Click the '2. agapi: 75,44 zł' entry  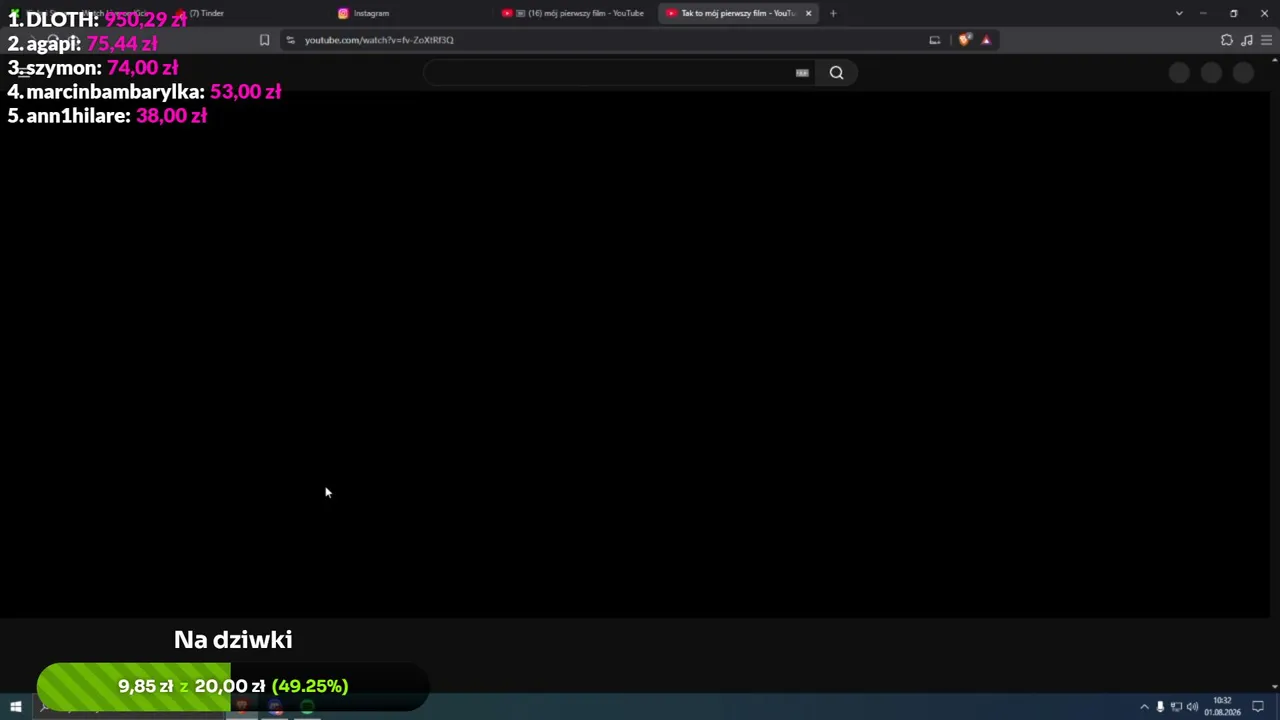(x=82, y=44)
